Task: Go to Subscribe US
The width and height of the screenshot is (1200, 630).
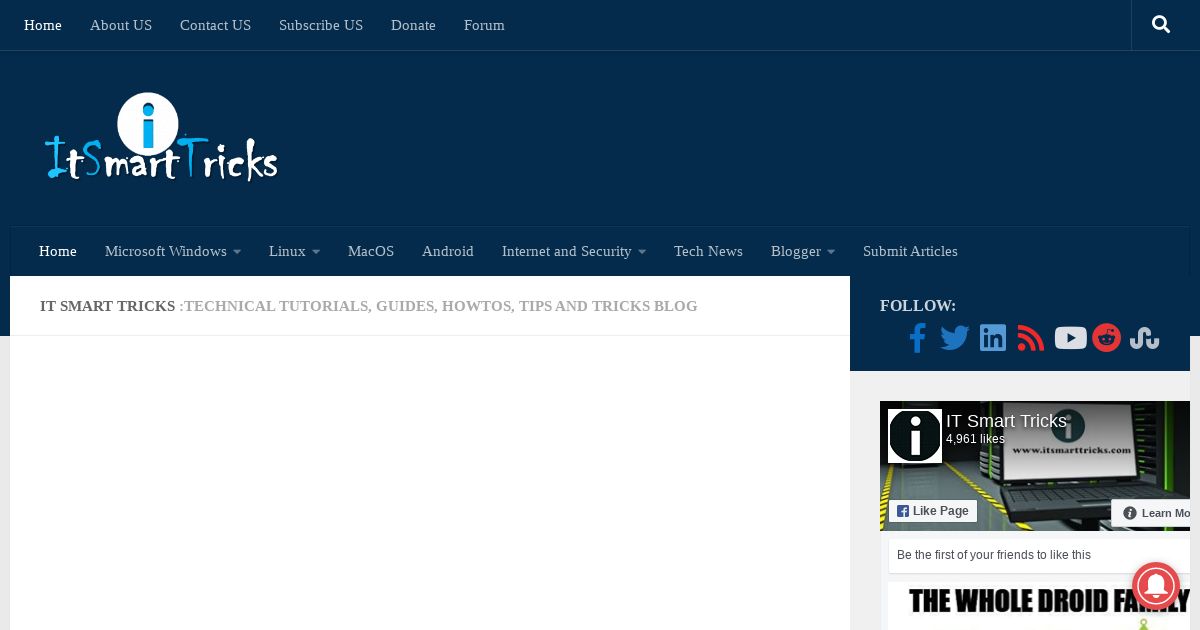Action: point(321,25)
